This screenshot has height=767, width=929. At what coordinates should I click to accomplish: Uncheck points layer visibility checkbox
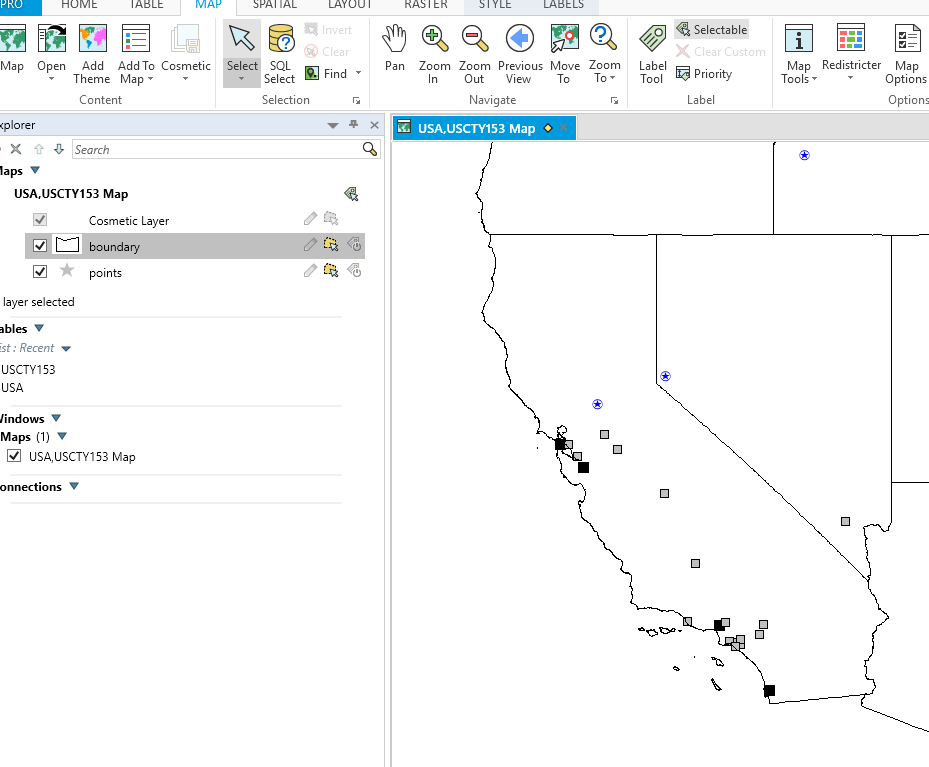click(40, 271)
